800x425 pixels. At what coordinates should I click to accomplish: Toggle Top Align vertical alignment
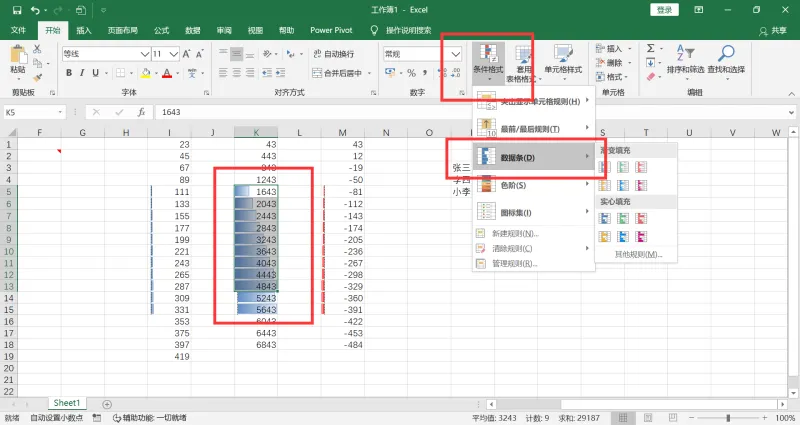(223, 54)
